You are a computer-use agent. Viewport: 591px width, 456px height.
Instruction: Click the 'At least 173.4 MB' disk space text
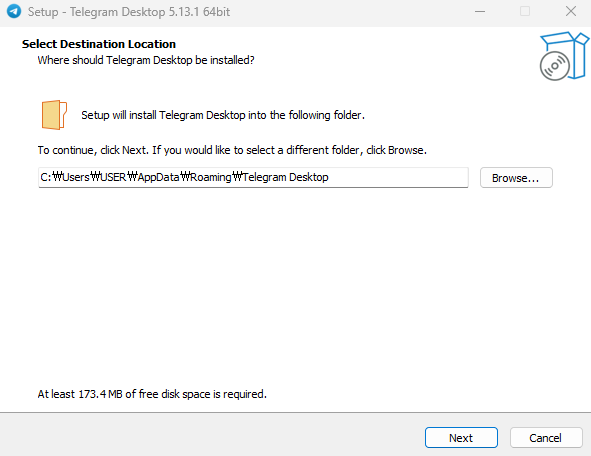tap(152, 394)
